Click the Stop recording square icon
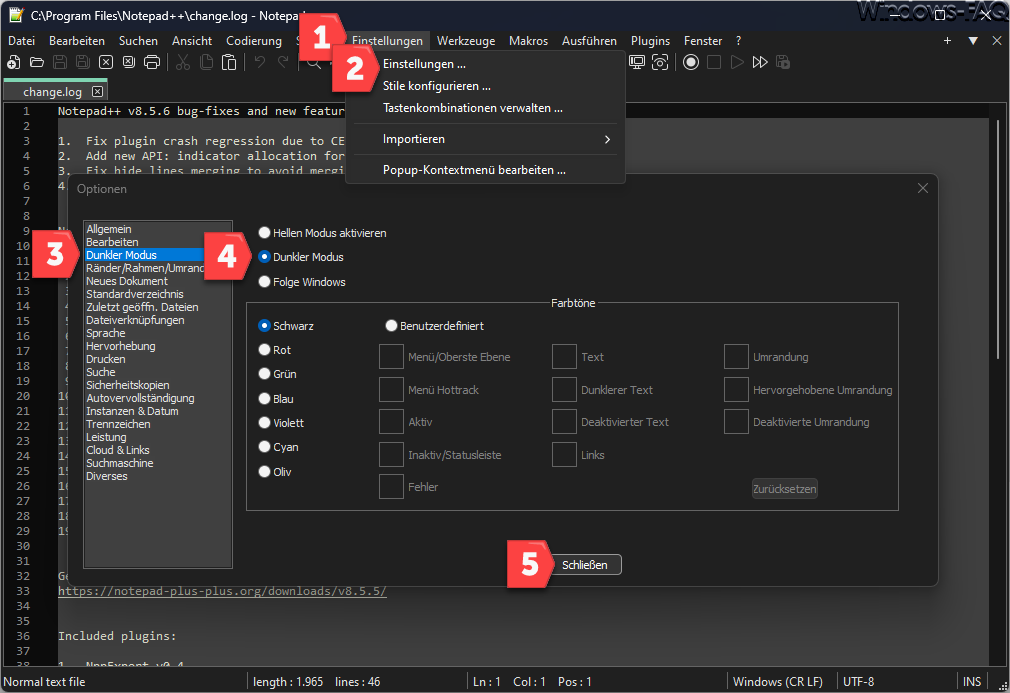Screen dimensions: 1010x693 [714, 62]
